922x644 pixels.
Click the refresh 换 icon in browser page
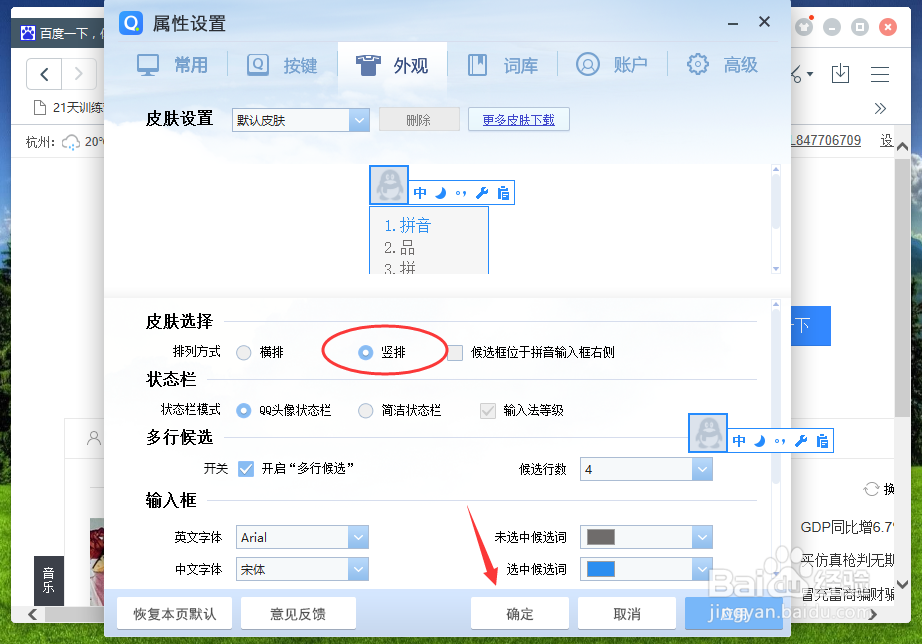click(871, 489)
